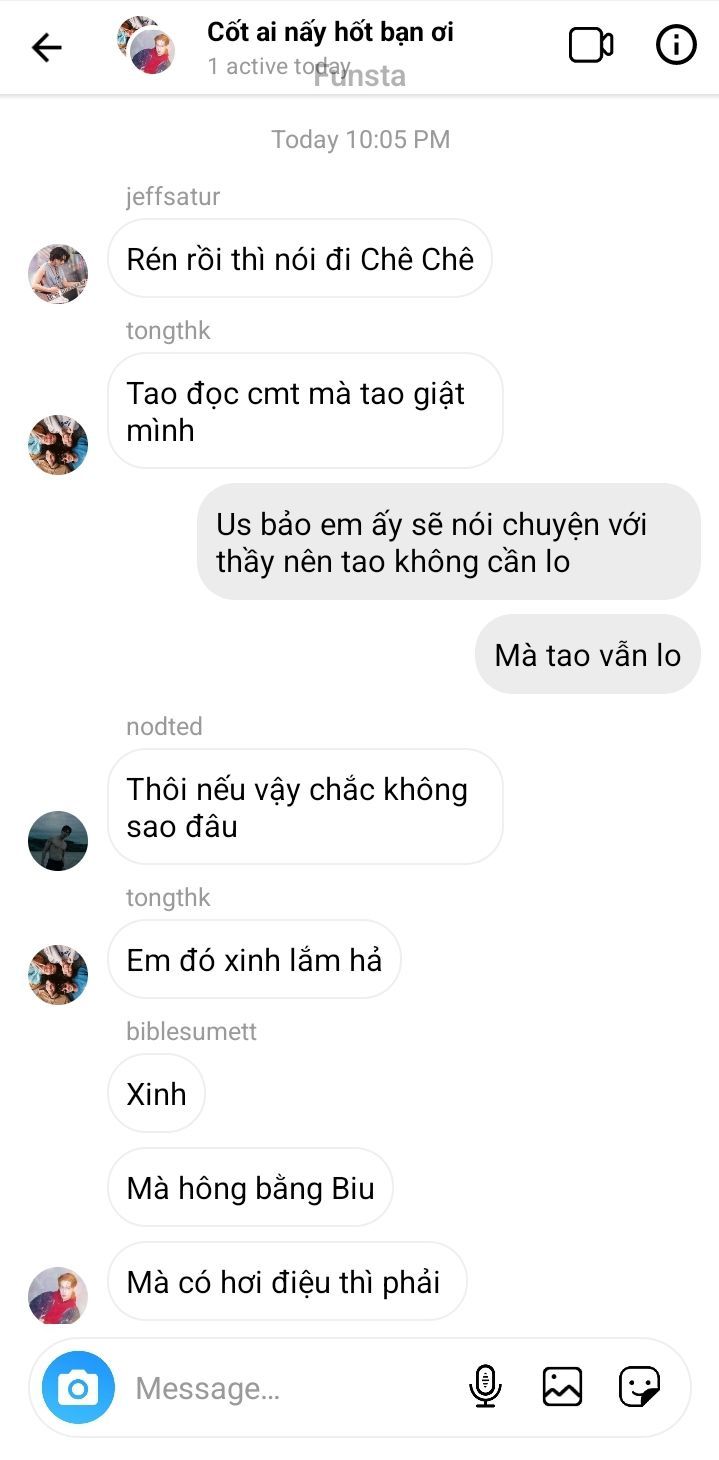Focus the Message input field
Screen dimensions: 719x1460
tap(290, 1388)
